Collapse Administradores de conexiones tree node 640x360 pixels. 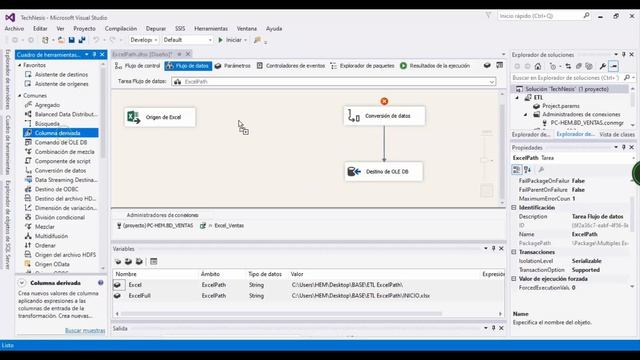click(526, 115)
